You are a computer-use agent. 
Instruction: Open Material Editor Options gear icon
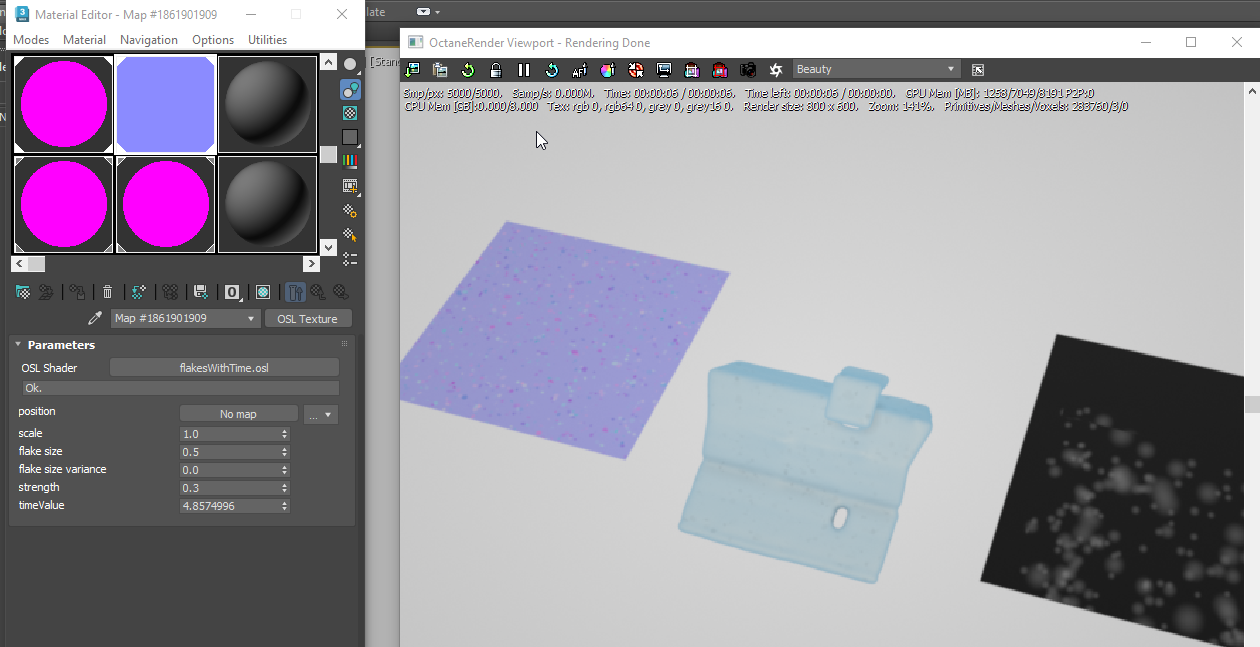click(350, 210)
